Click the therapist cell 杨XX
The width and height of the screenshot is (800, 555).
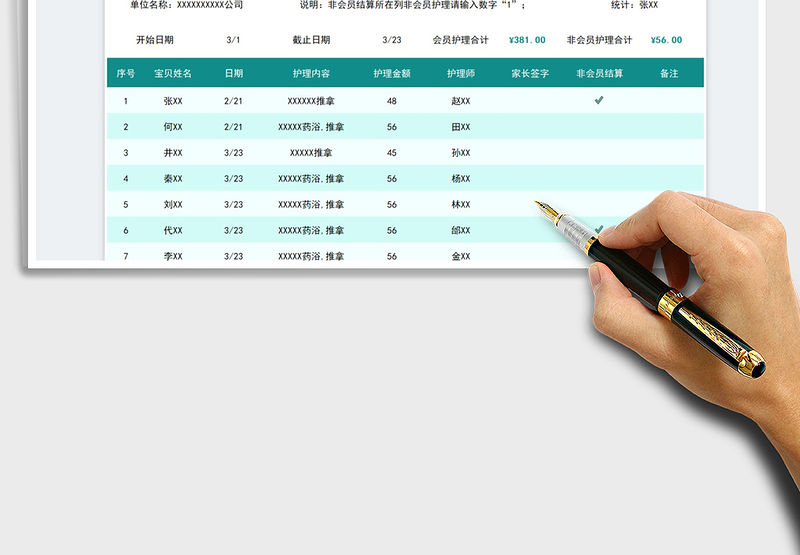[461, 179]
